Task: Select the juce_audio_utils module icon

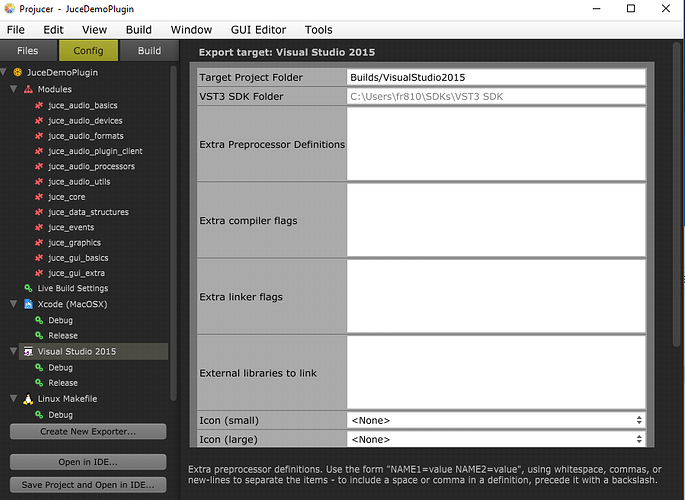Action: click(x=39, y=182)
